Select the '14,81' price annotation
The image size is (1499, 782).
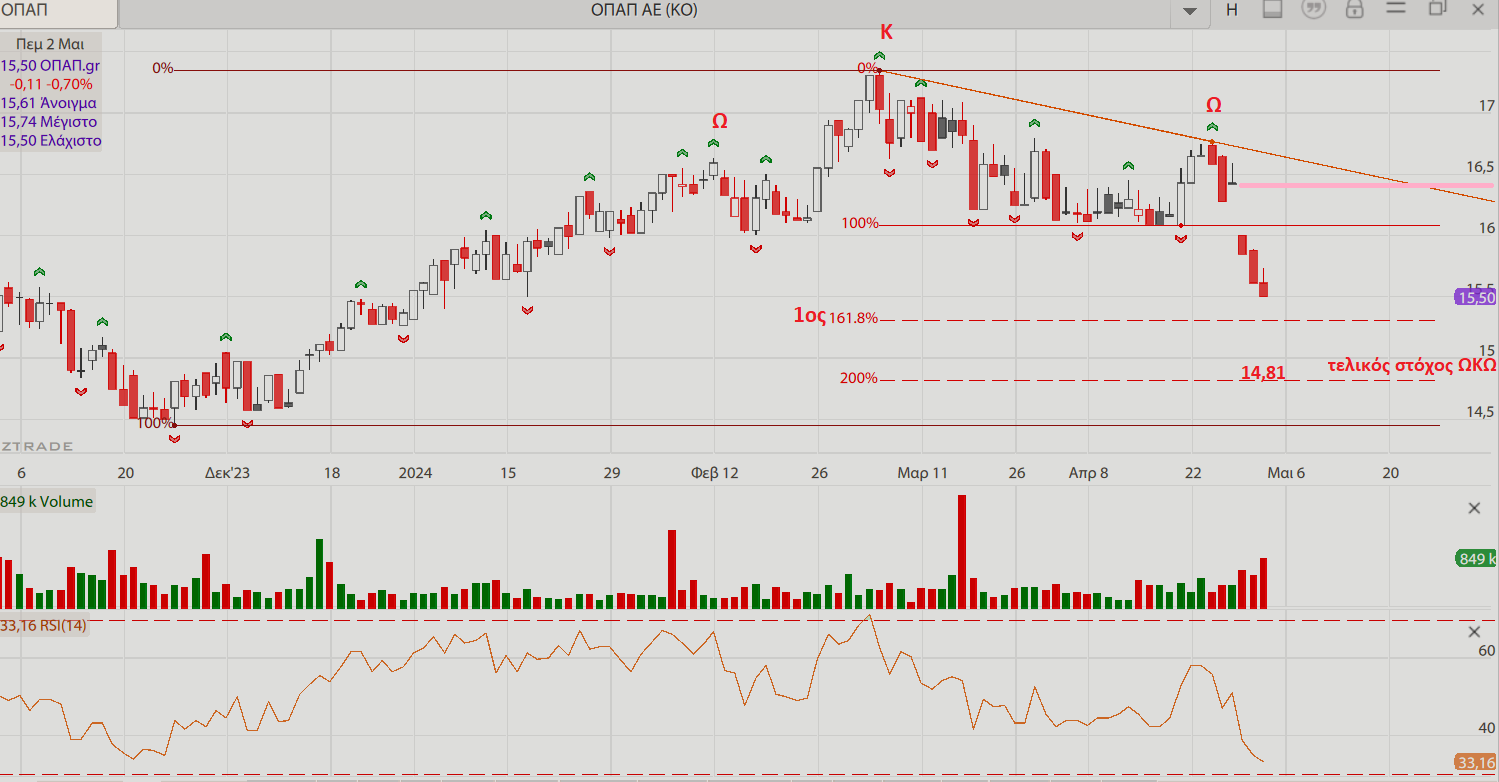(x=1263, y=373)
